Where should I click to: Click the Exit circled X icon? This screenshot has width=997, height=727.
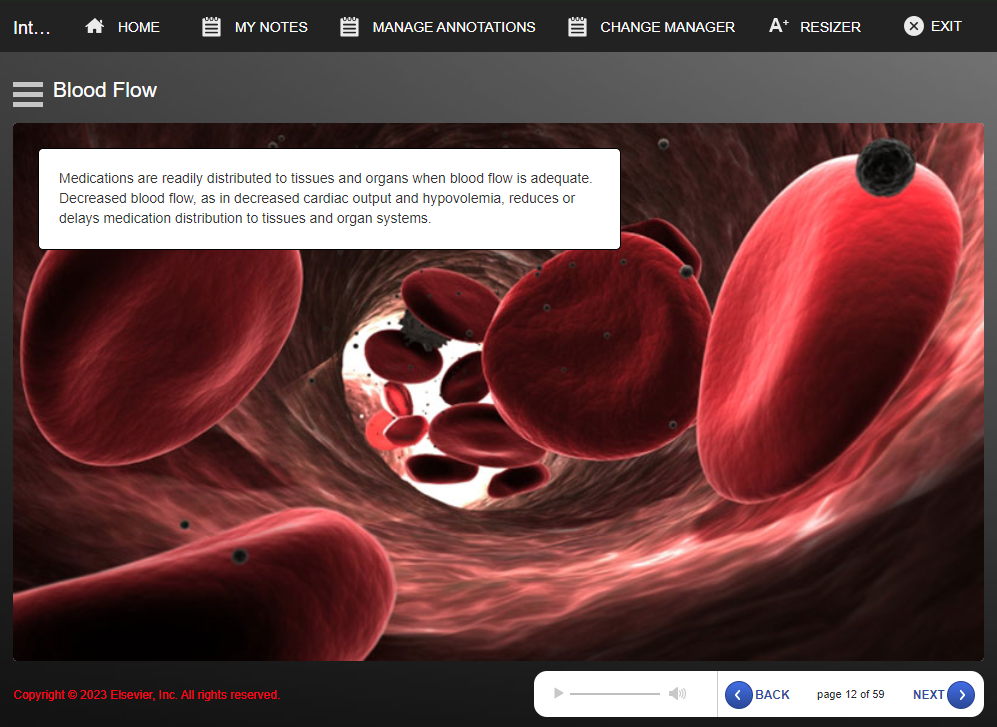click(913, 26)
